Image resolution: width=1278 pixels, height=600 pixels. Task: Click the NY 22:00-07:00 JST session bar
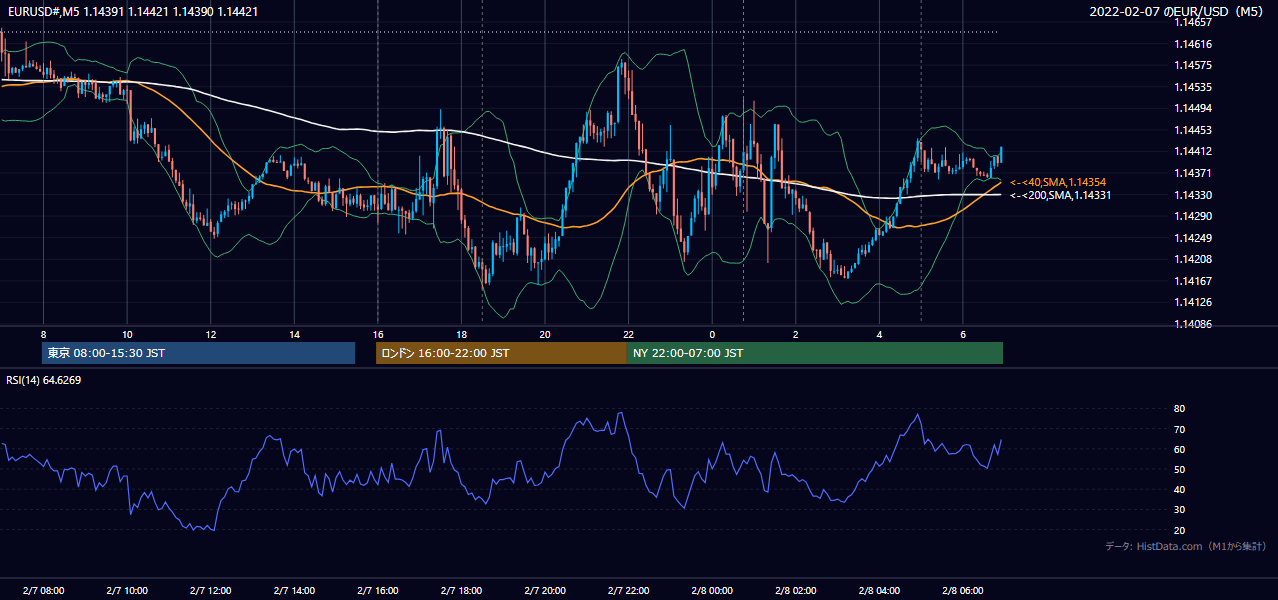click(815, 353)
